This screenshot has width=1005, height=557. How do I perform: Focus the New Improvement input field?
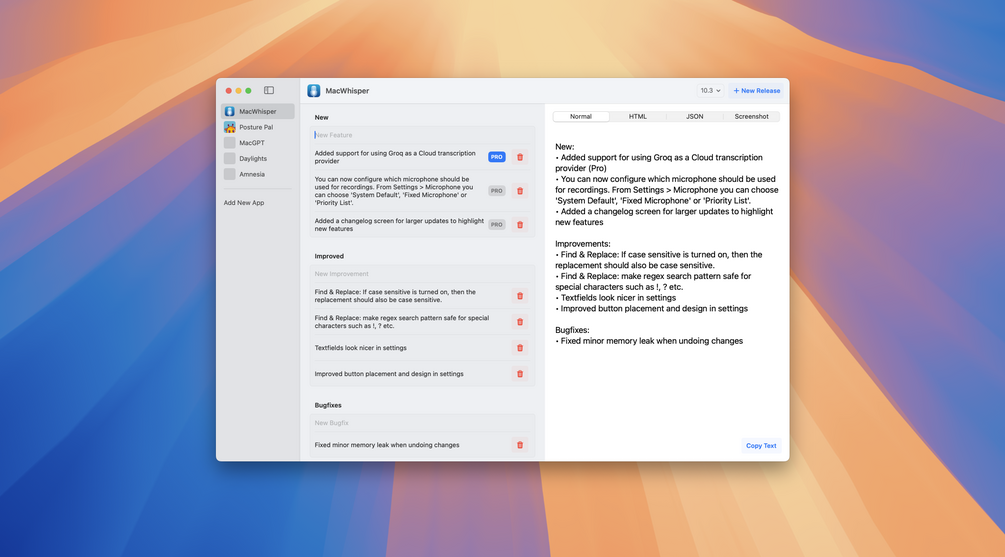pyautogui.click(x=422, y=274)
